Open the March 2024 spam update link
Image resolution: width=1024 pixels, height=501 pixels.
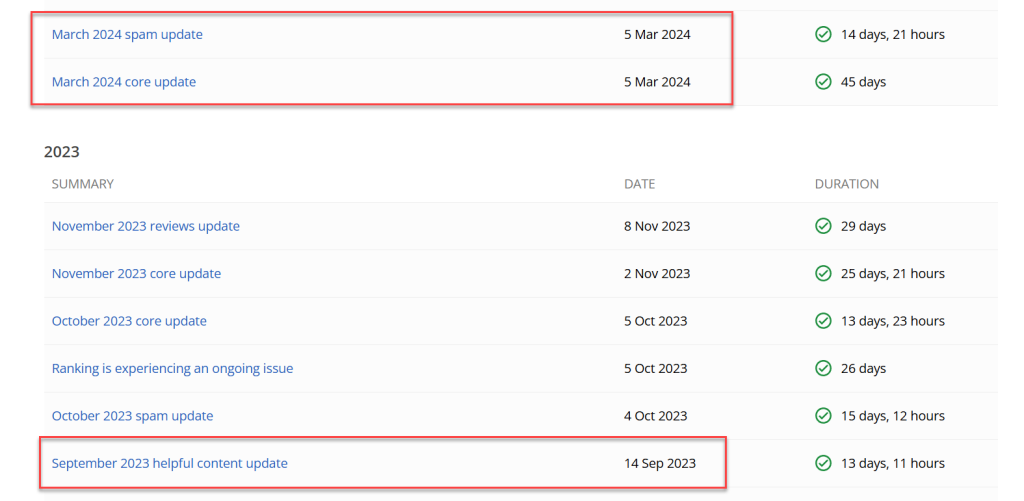click(x=127, y=35)
